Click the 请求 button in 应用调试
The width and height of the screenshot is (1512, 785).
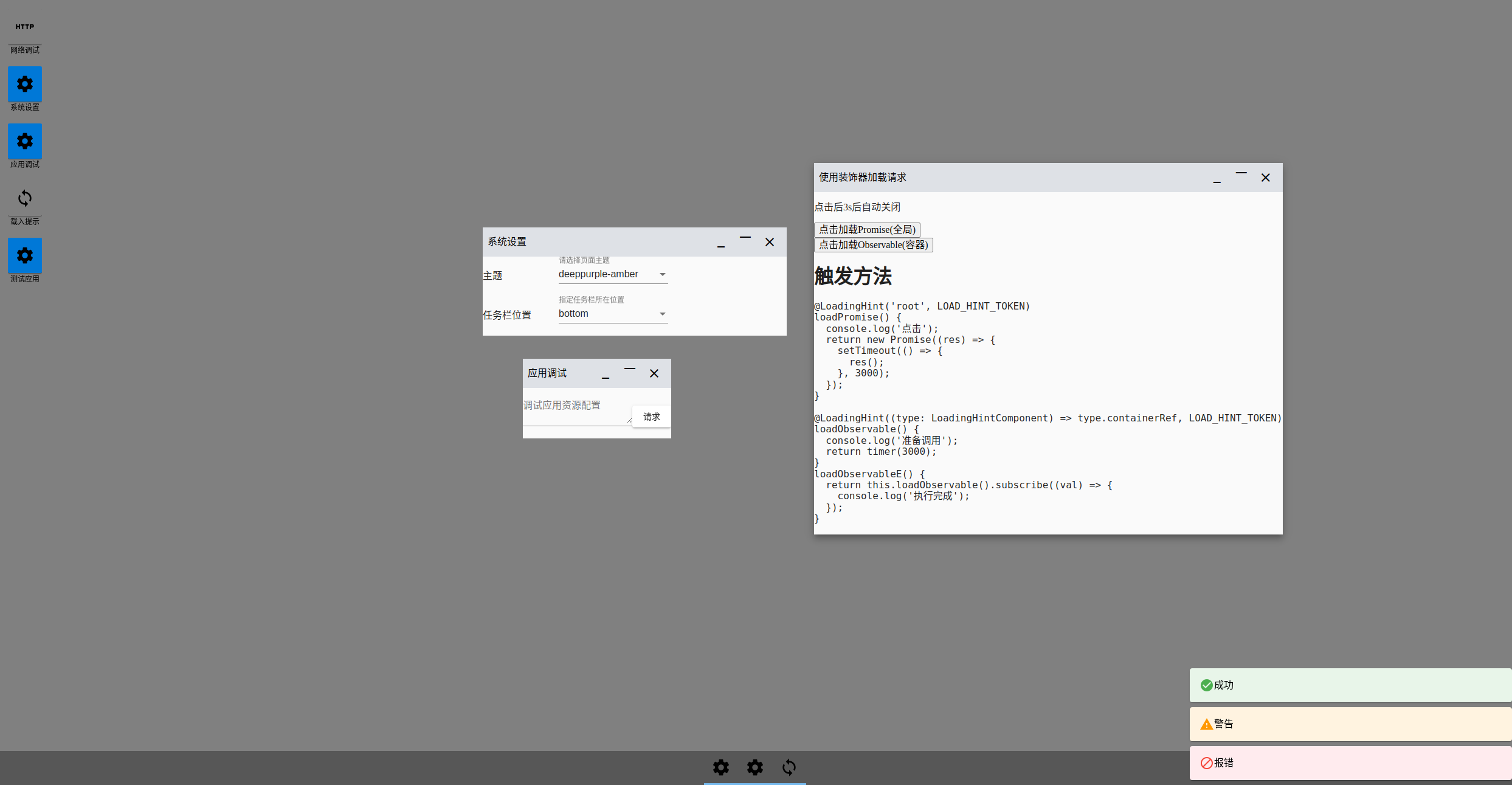point(652,417)
